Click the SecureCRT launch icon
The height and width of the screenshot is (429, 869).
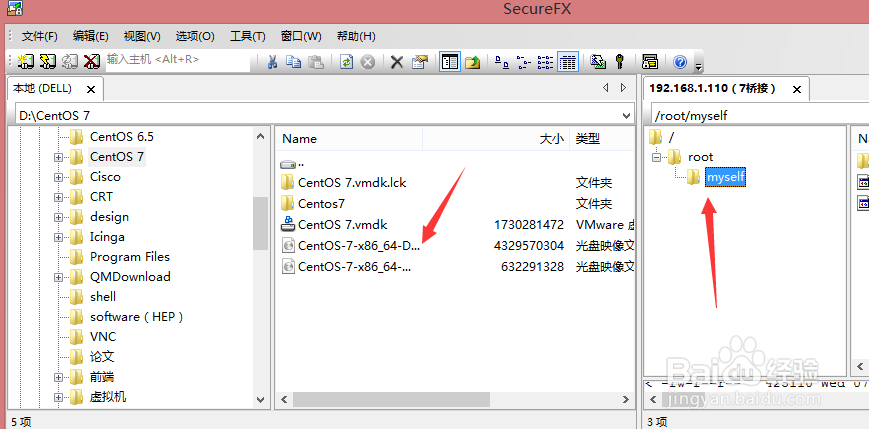pos(650,62)
